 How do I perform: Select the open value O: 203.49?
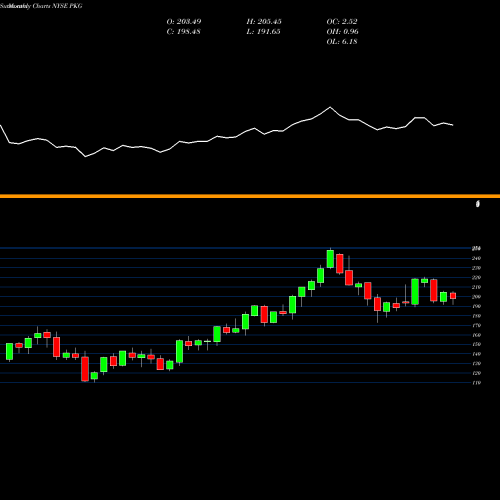184,22
